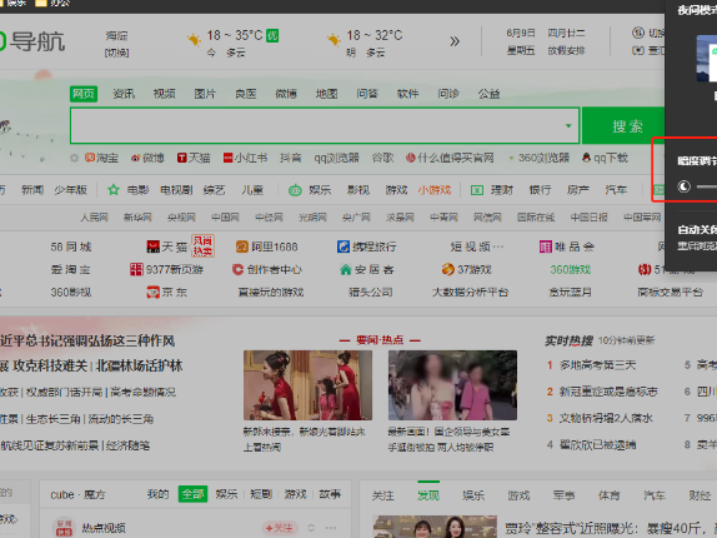This screenshot has width=717, height=538.
Task: Click the settings gear before hot search links
Action: (x=74, y=158)
